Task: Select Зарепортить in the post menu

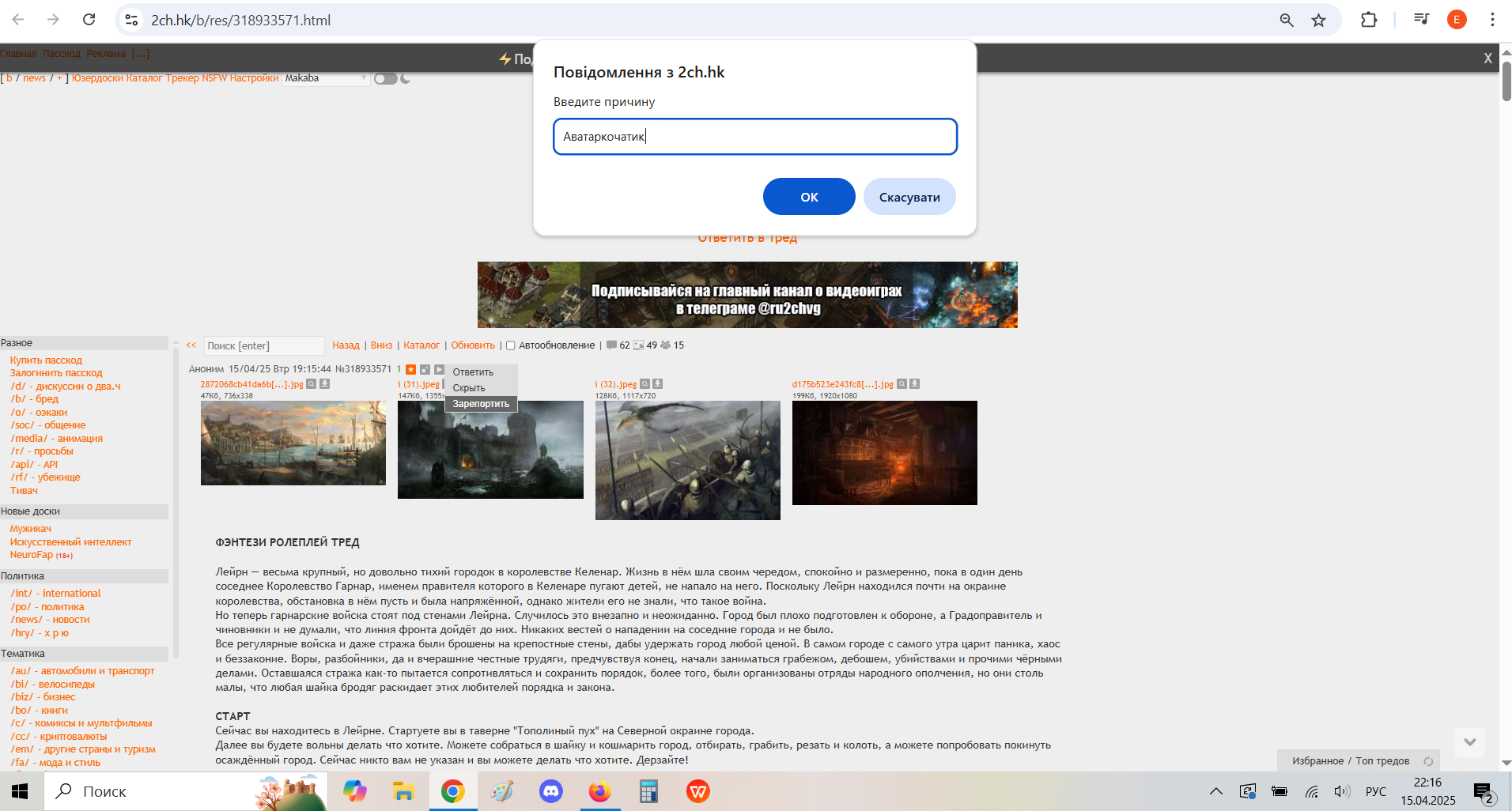Action: [481, 404]
